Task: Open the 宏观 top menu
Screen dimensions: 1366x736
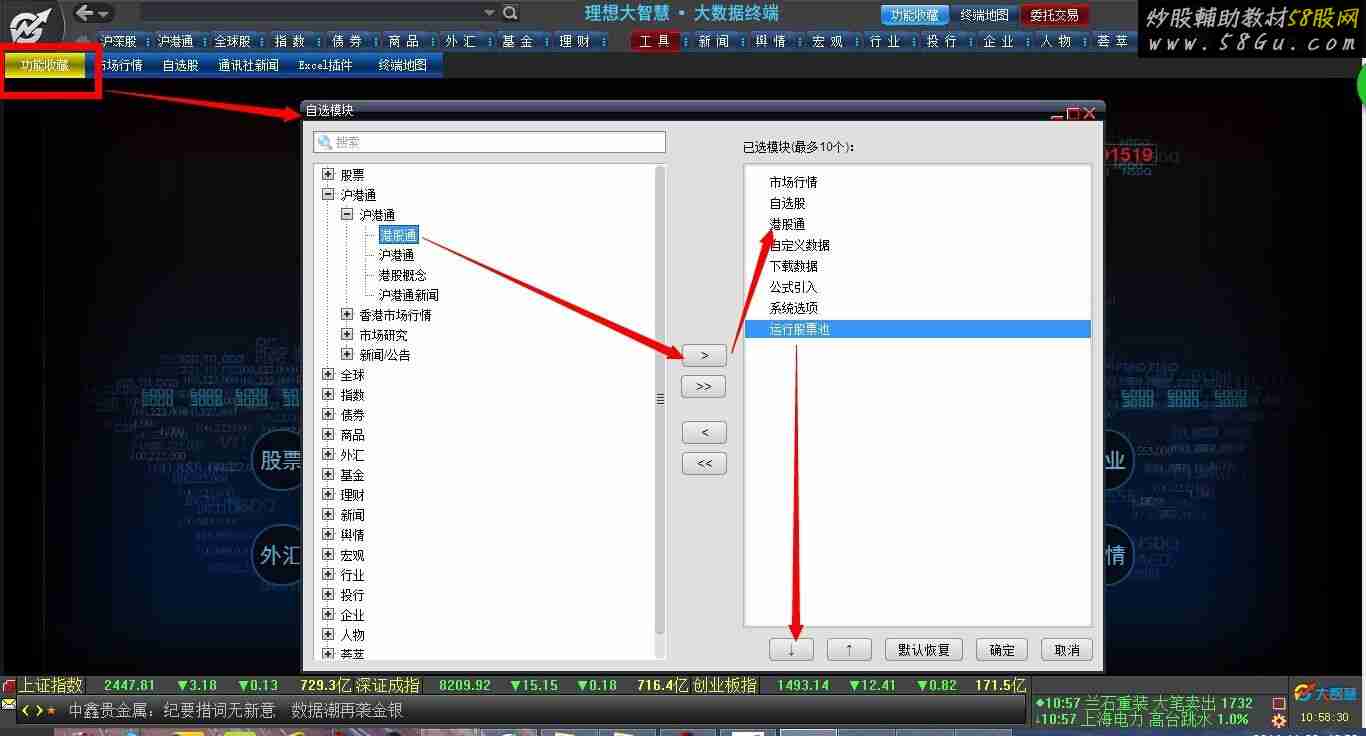Action: [x=828, y=41]
